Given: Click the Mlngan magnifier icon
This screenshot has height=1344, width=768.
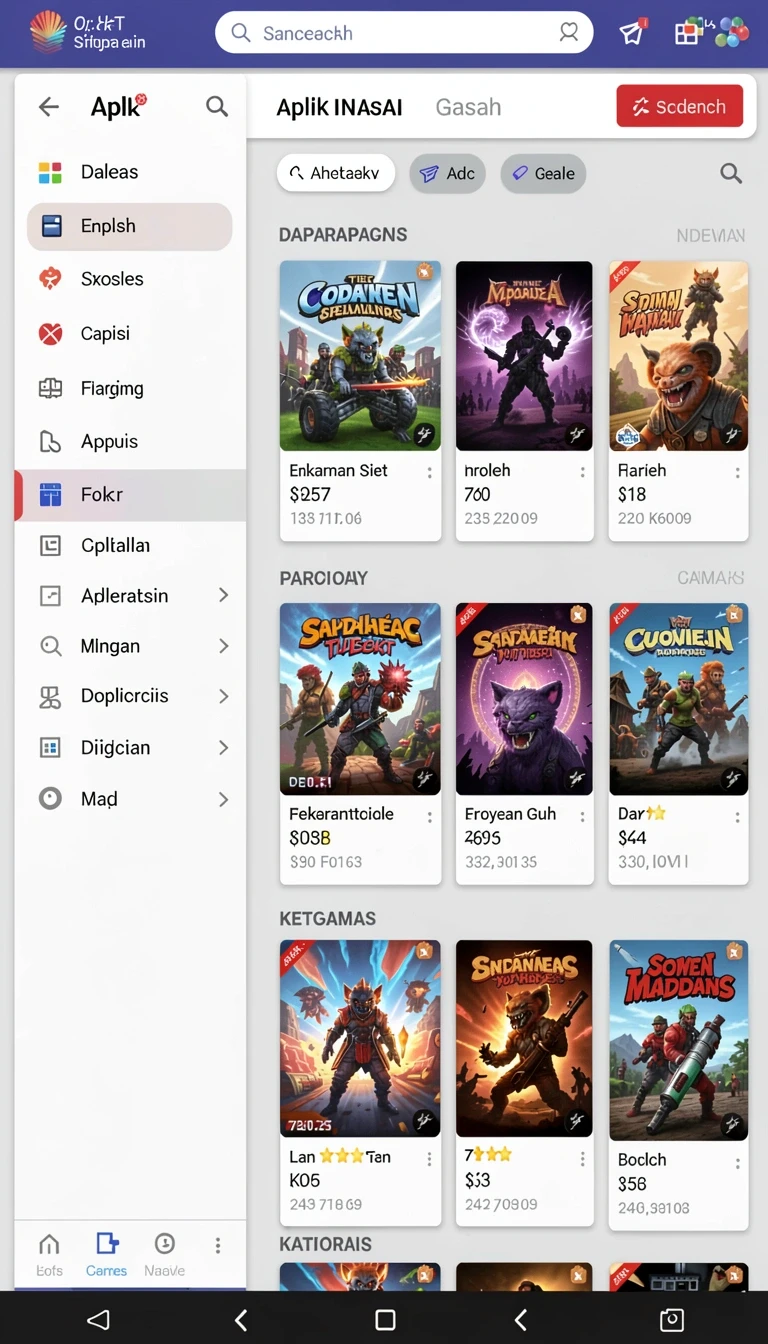Looking at the screenshot, I should [50, 646].
